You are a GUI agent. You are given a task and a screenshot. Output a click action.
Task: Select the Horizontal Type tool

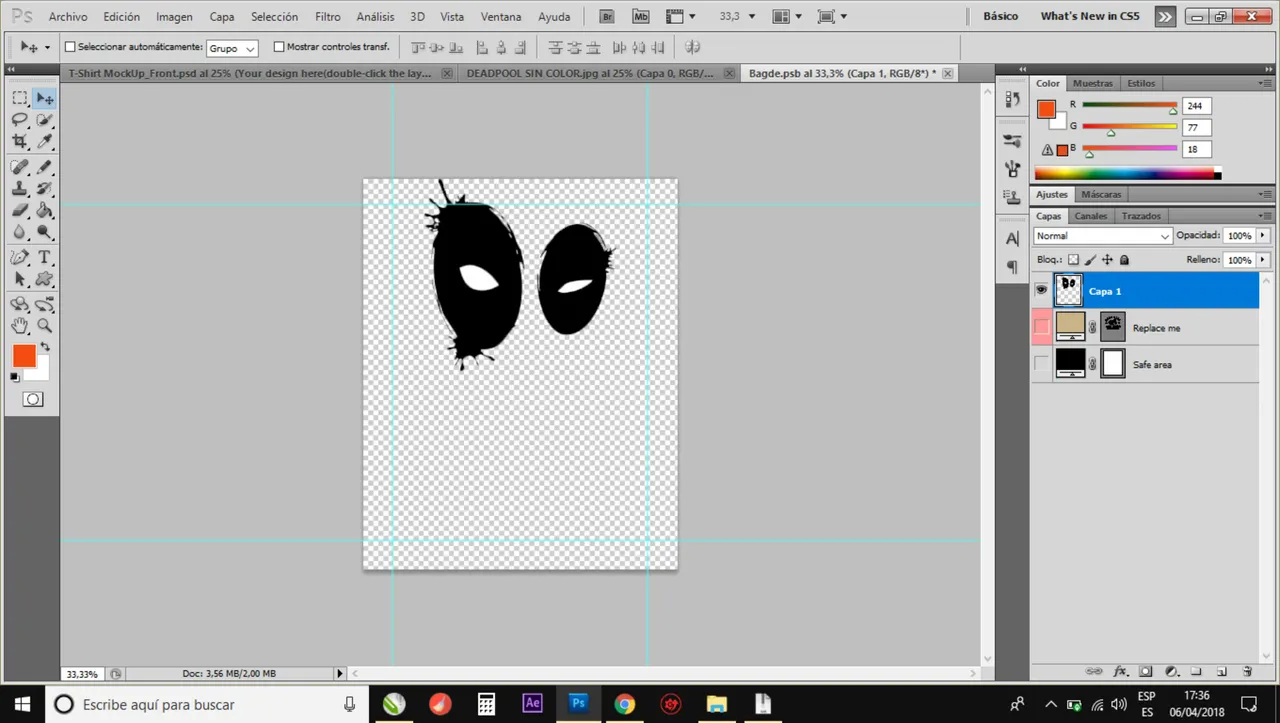coord(44,258)
